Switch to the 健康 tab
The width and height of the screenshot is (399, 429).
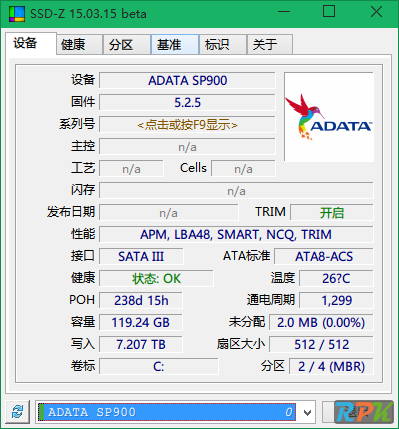click(79, 44)
